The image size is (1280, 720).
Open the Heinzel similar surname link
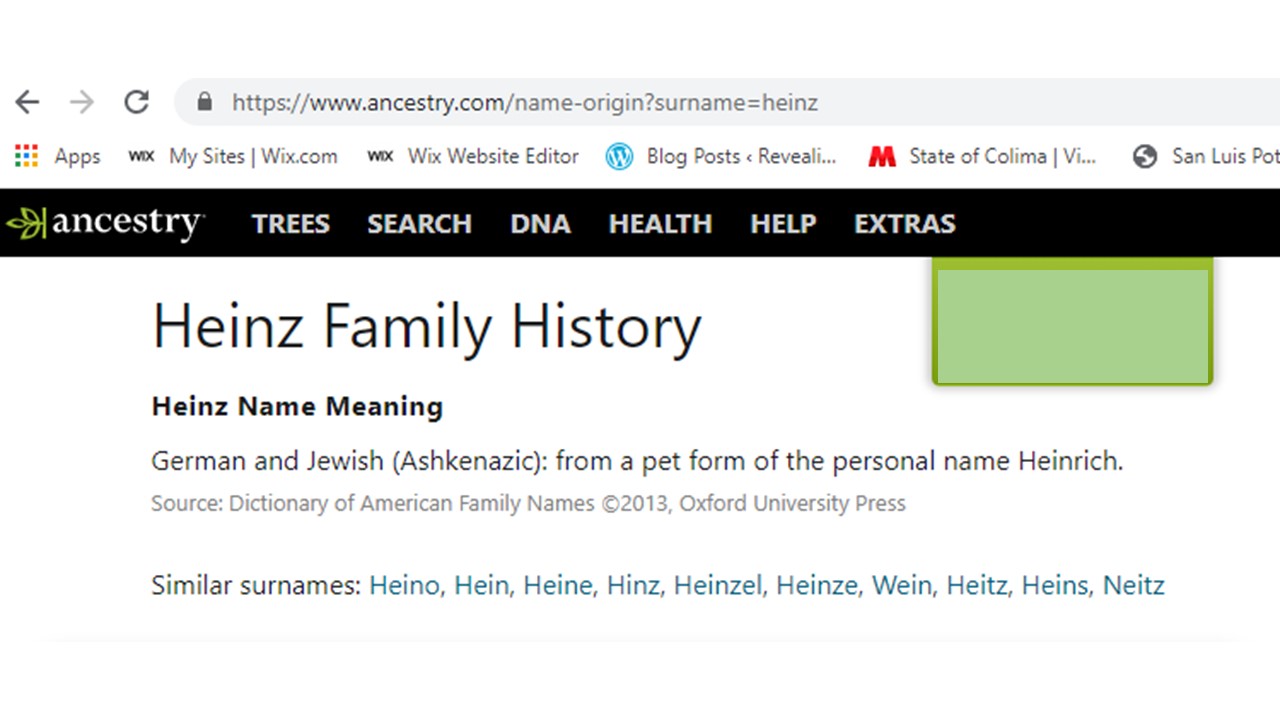pyautogui.click(x=717, y=585)
